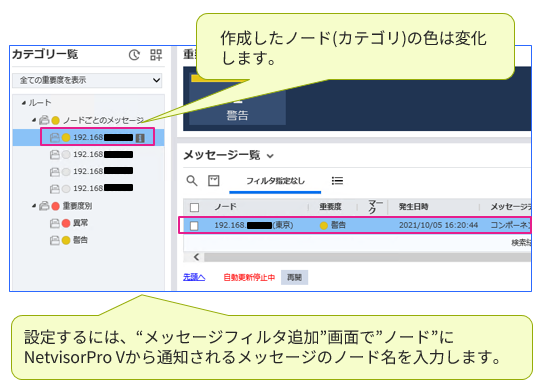This screenshot has width=544, height=385.
Task: Click the folder icon beside ノードごとのメッセージ
Action: pyautogui.click(x=44, y=120)
